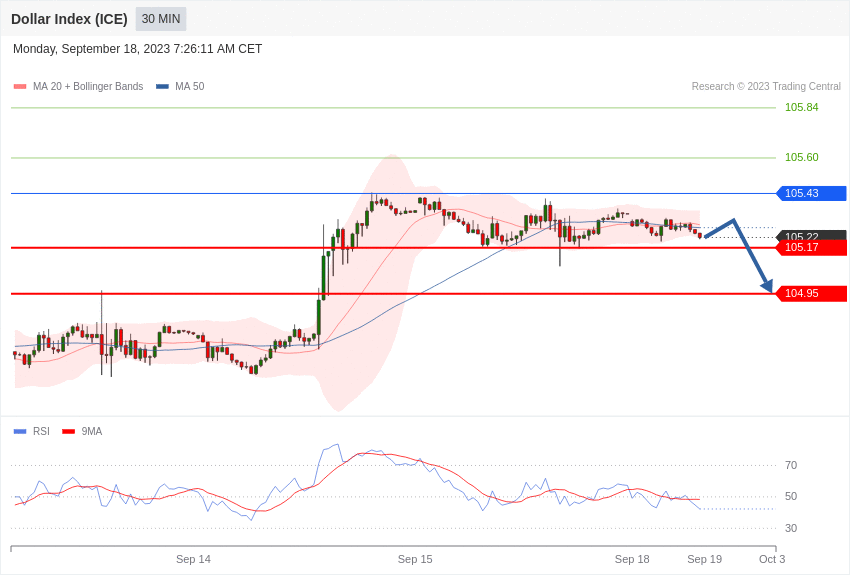Click the 30 MIN timeframe badge
This screenshot has width=850, height=576.
(161, 19)
